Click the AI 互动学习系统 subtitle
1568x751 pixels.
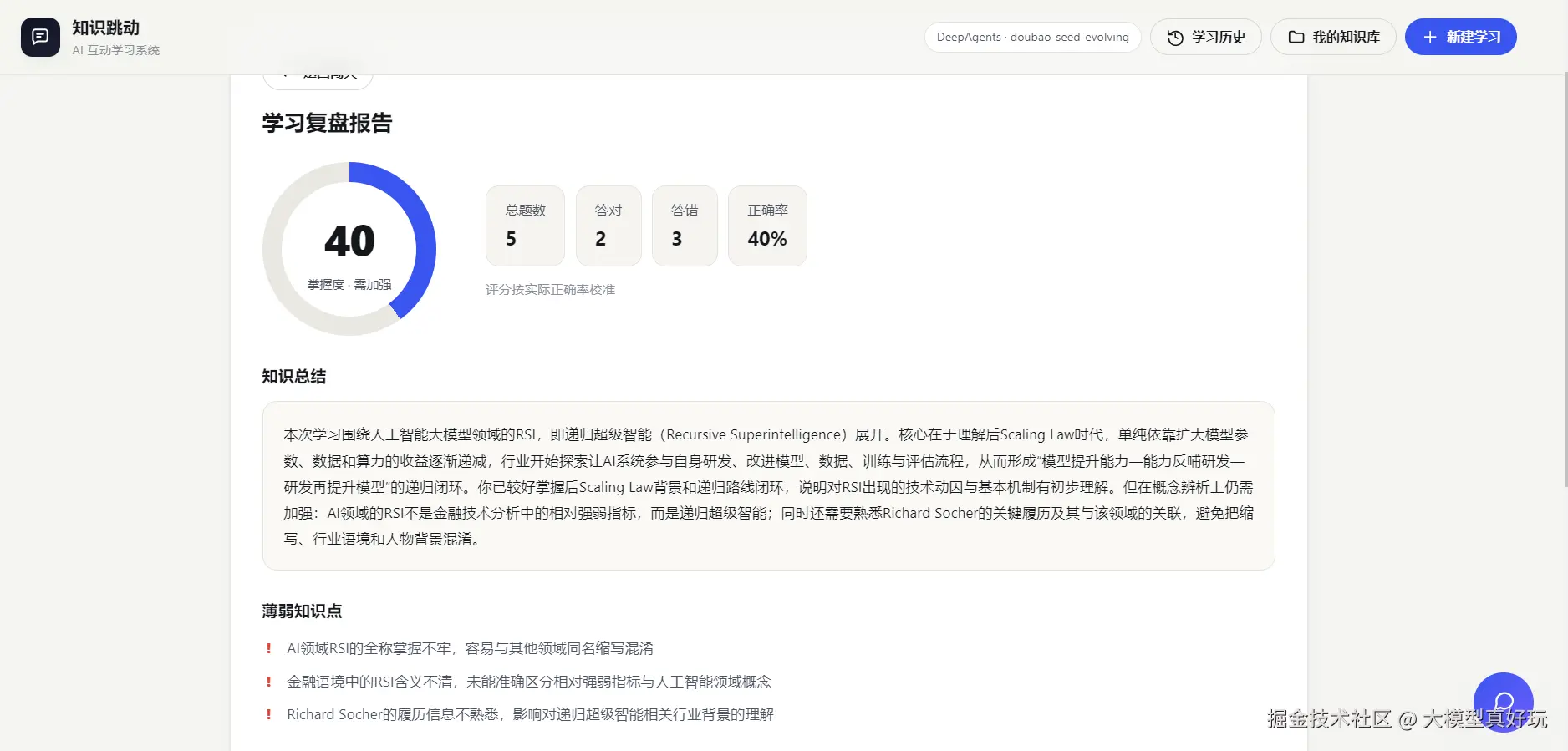pyautogui.click(x=115, y=50)
